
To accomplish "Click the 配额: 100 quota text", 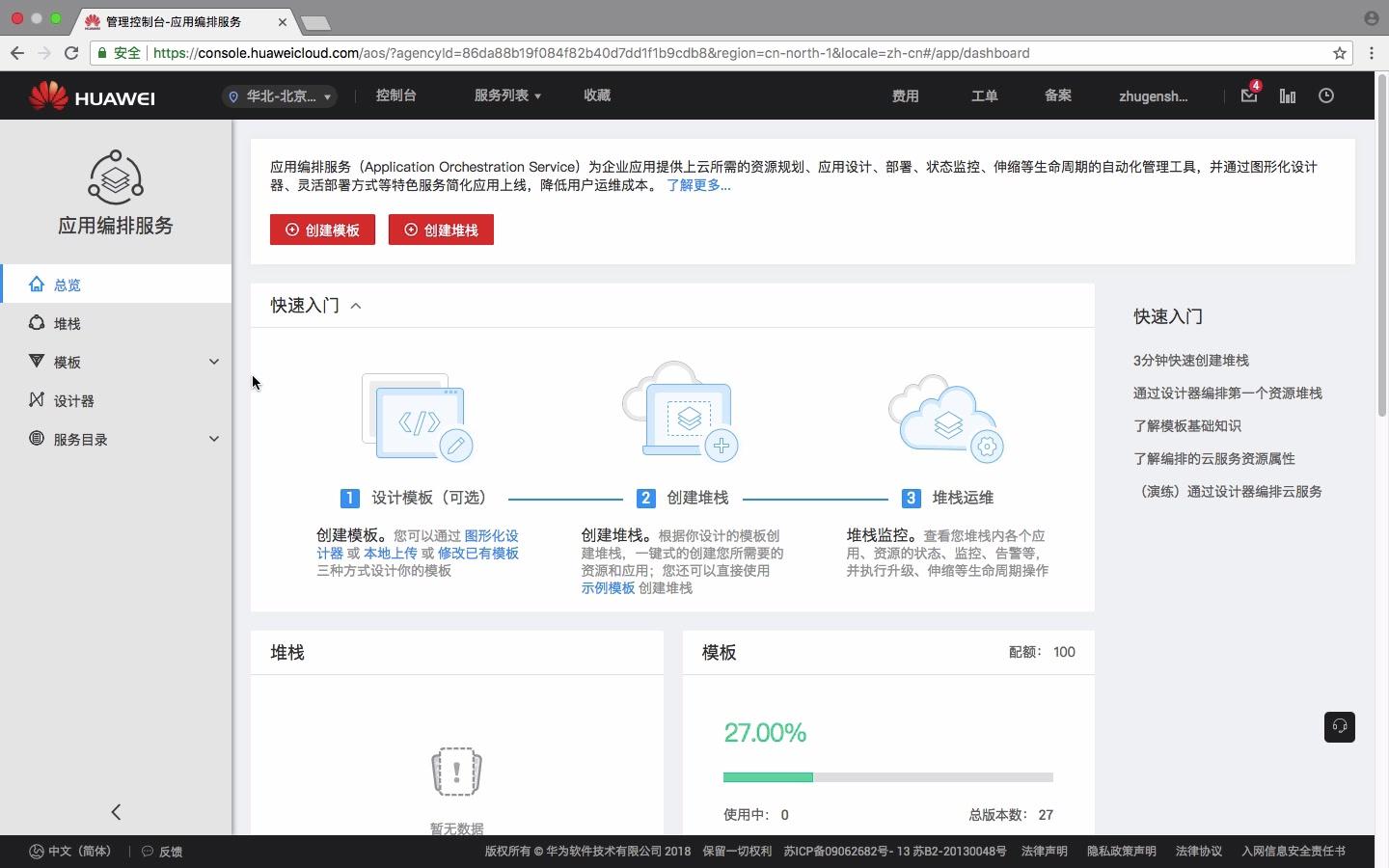I will [1042, 652].
